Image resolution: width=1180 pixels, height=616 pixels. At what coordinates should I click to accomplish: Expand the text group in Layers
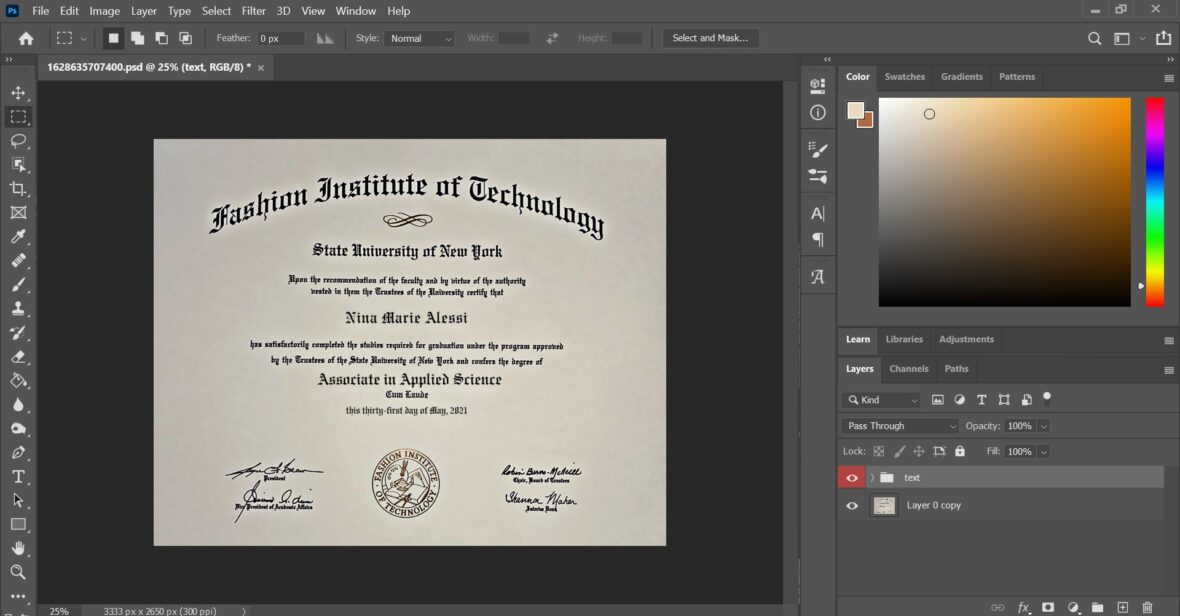point(871,477)
